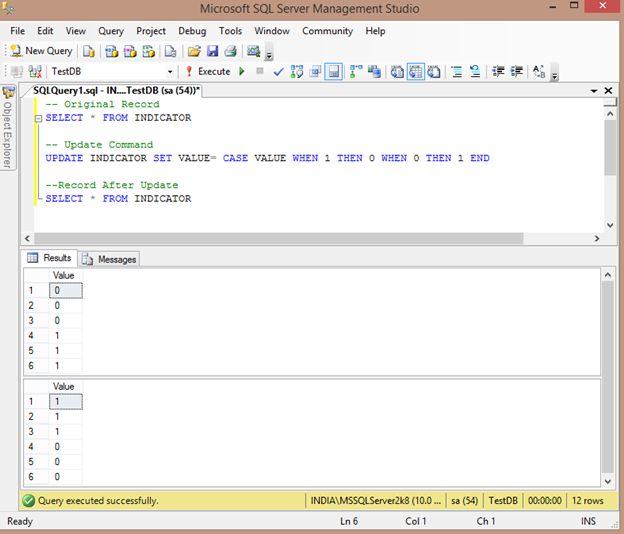Image resolution: width=624 pixels, height=534 pixels.
Task: Click the Change Connection icon
Action: click(x=35, y=72)
